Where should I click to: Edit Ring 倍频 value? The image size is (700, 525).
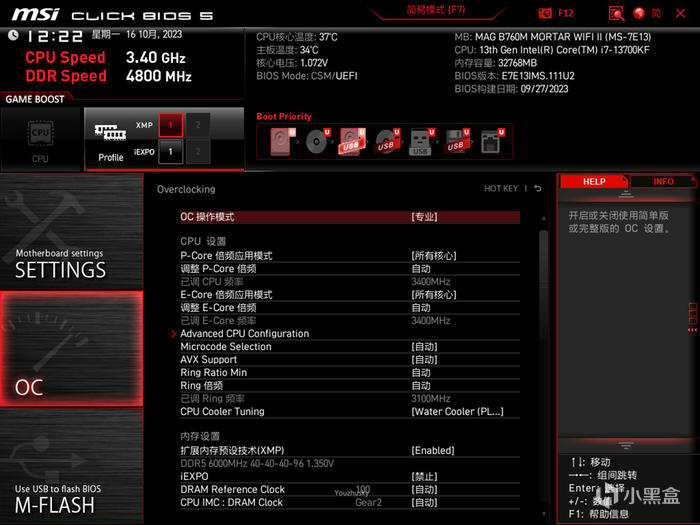click(350, 385)
